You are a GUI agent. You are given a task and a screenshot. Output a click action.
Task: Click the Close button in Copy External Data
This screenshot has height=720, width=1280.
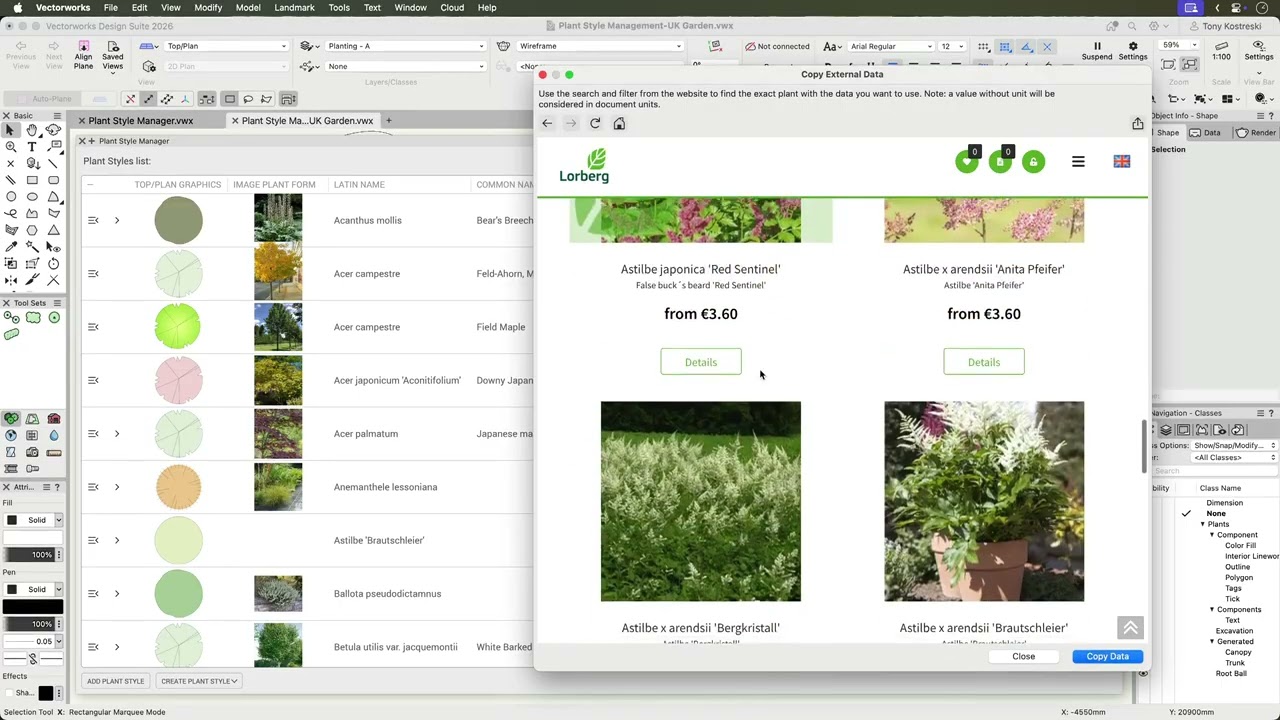(1023, 656)
